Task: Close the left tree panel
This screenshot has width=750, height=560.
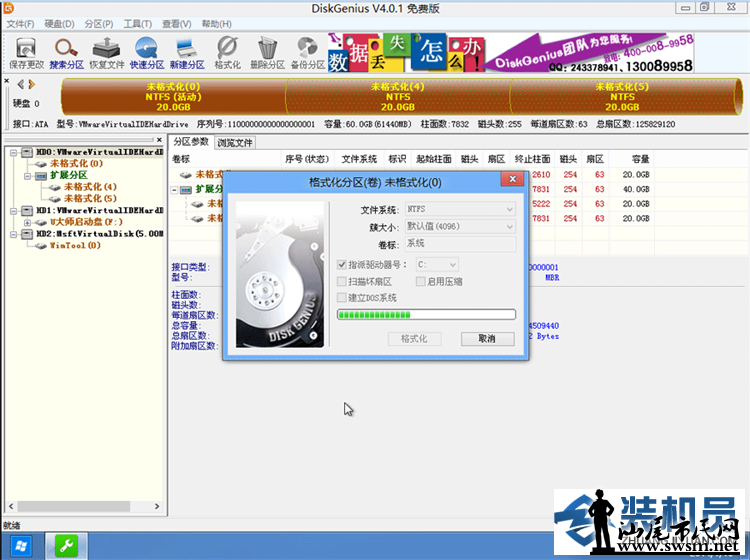Action: [x=159, y=140]
